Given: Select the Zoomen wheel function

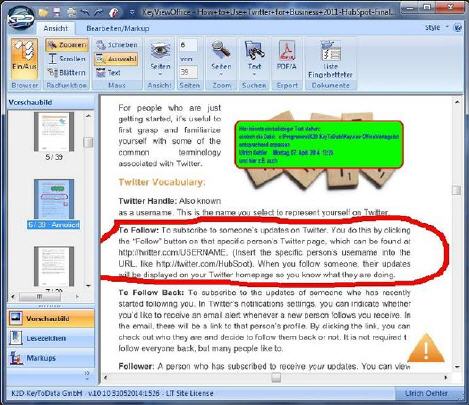Looking at the screenshot, I should click(67, 45).
